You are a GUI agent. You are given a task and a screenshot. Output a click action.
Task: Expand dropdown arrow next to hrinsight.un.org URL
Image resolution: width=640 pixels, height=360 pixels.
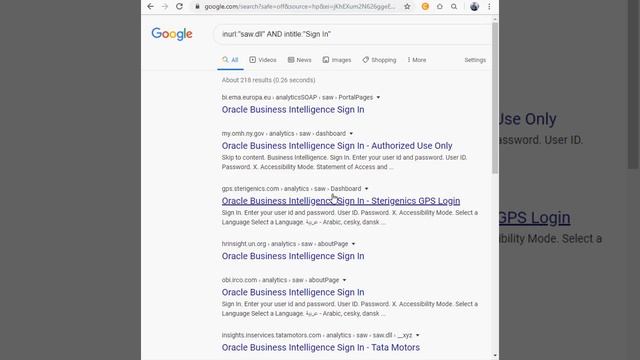[x=353, y=244]
